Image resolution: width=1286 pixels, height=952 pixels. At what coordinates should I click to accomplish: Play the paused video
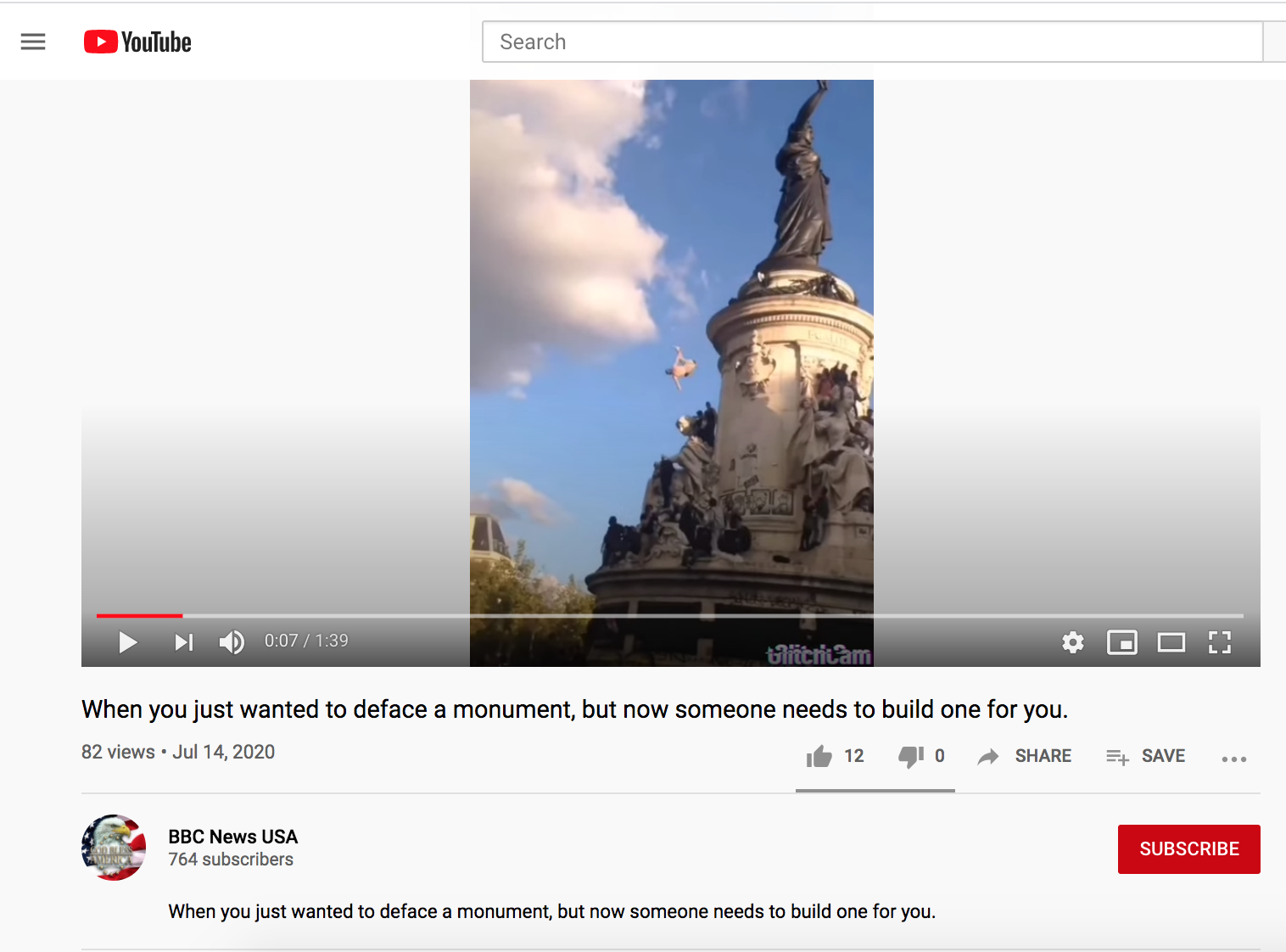tap(128, 642)
